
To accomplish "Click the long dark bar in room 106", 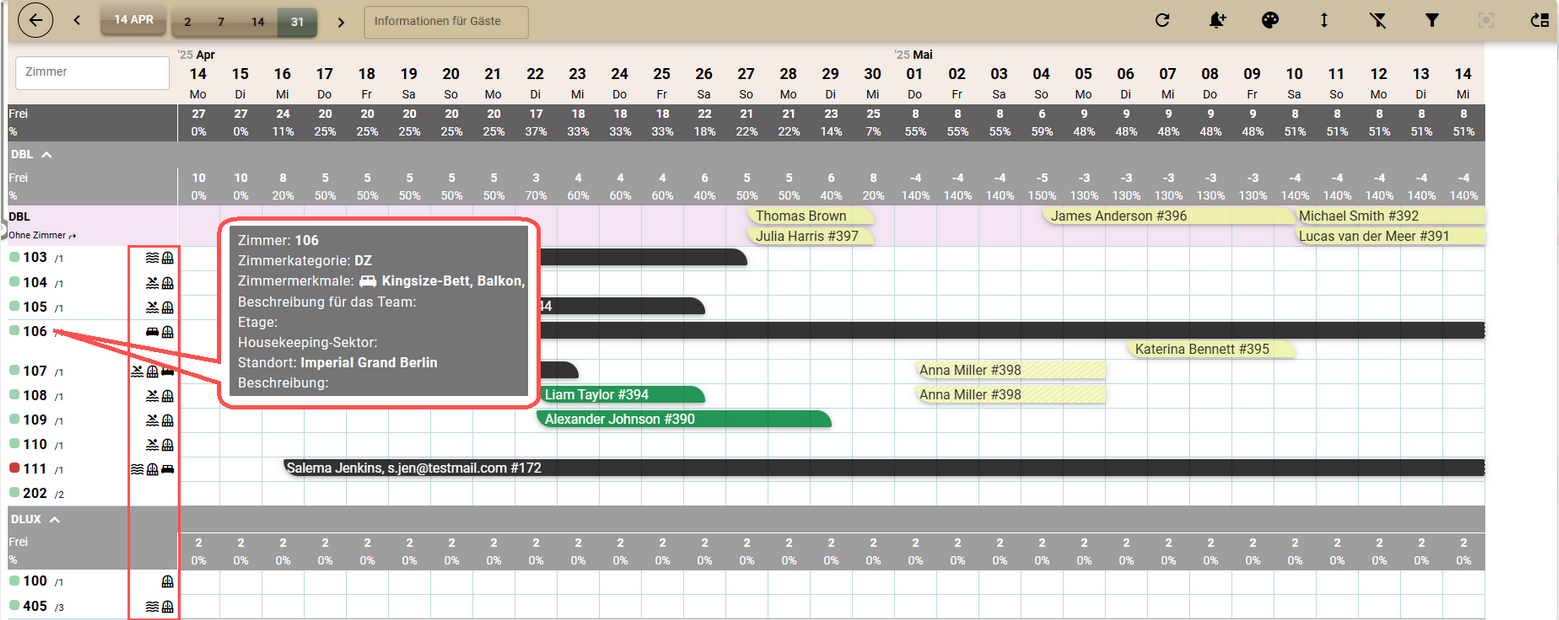I will point(1012,330).
